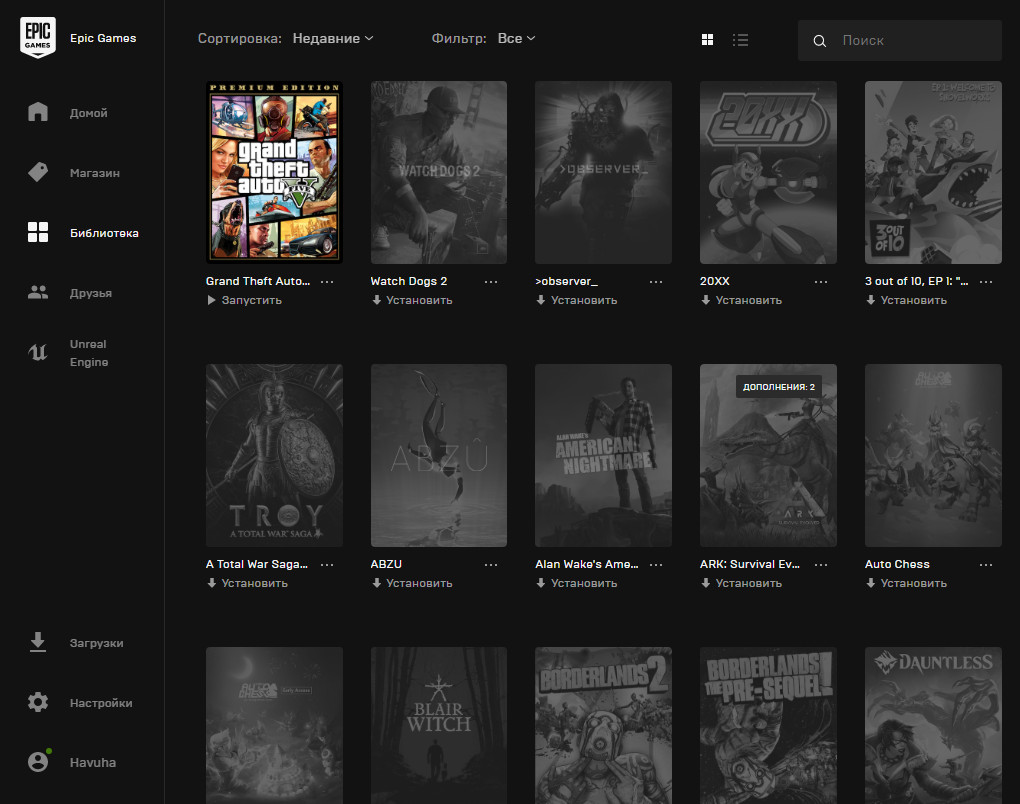The width and height of the screenshot is (1020, 804).
Task: Switch library to grid view
Action: pyautogui.click(x=708, y=40)
